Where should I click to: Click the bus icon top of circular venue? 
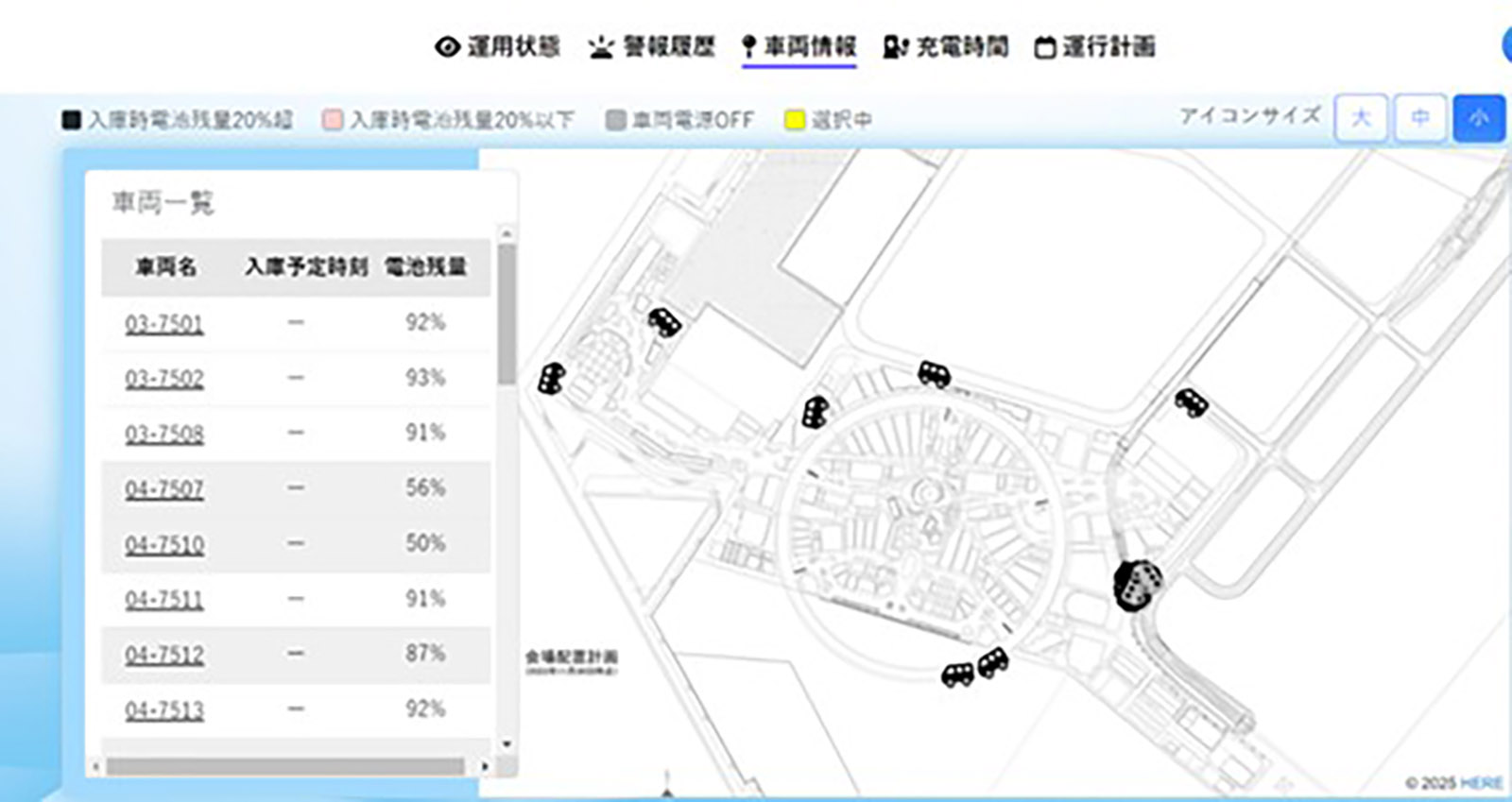coord(934,374)
